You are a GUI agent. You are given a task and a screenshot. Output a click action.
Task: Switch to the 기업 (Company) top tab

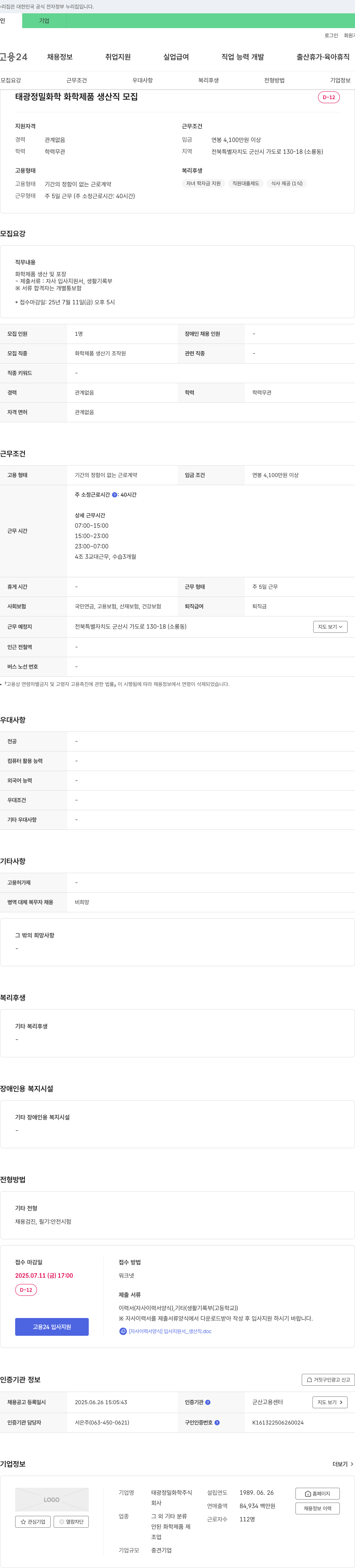(x=44, y=21)
